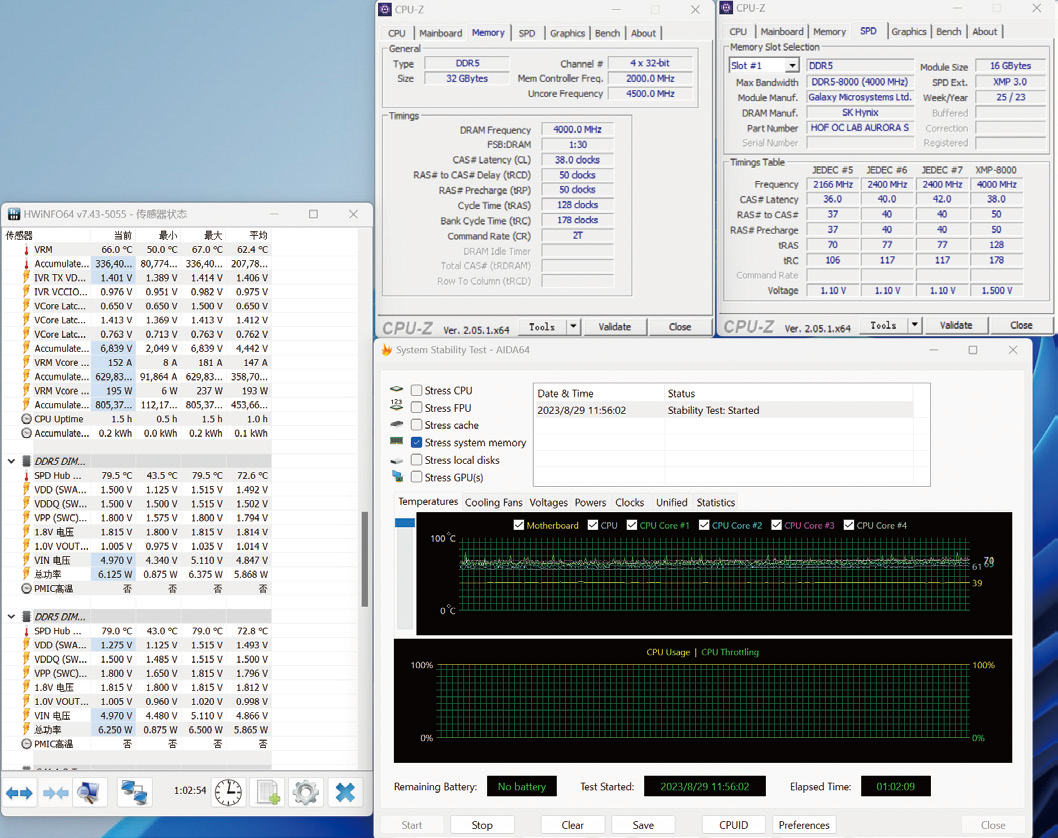
Task: Switch to the SPD tab in CPU-Z
Action: point(527,32)
